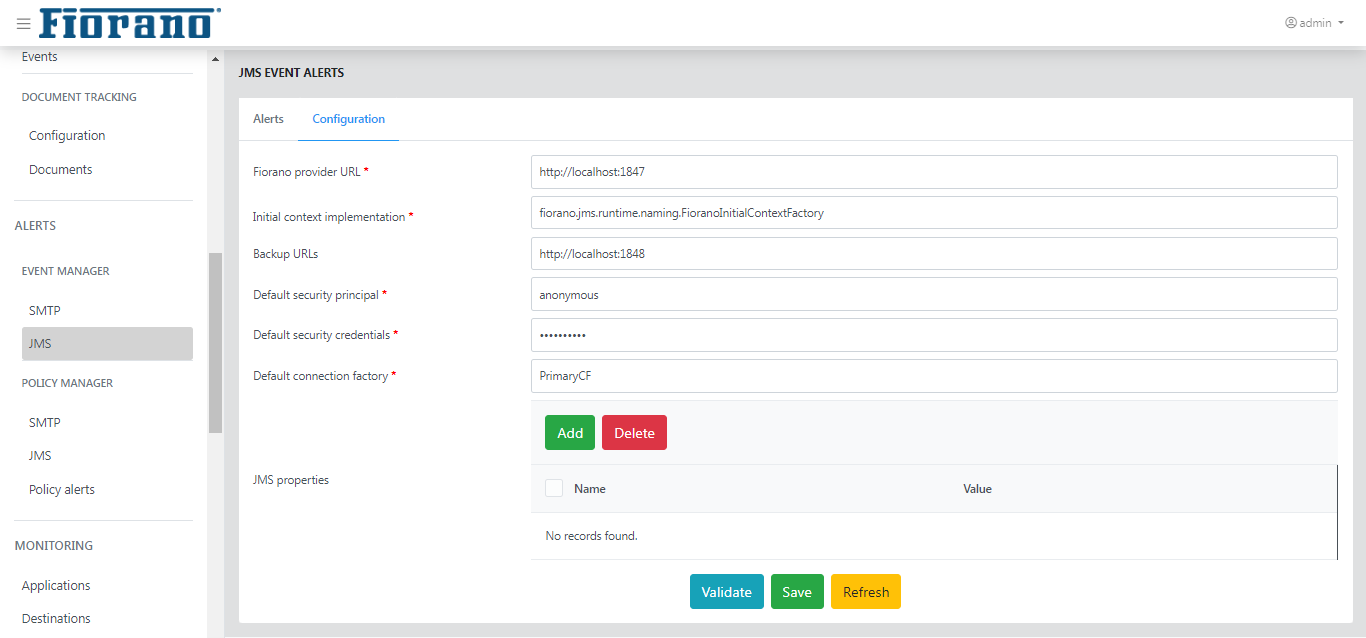
Task: Click the green Add button
Action: point(570,433)
